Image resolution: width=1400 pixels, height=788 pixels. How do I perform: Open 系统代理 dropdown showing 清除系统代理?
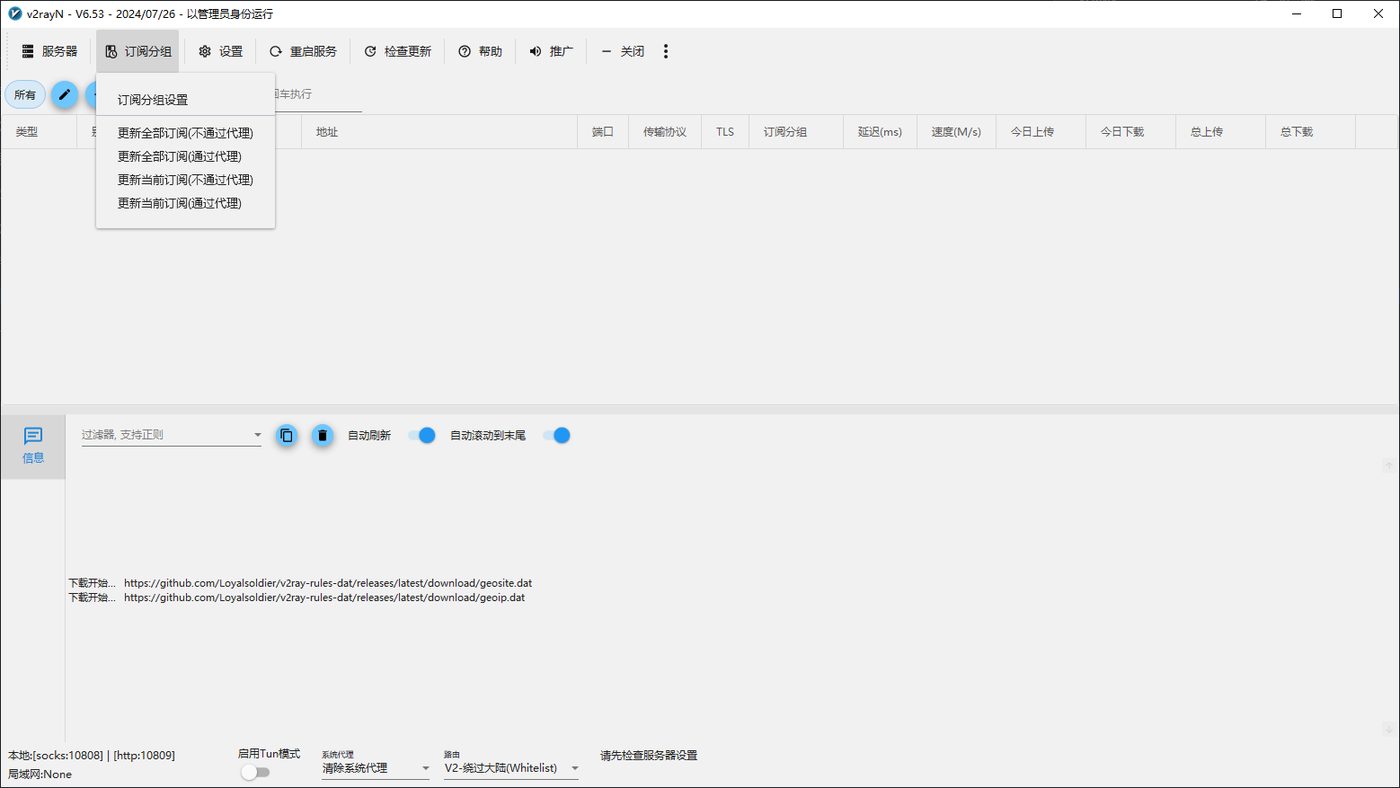(x=376, y=768)
